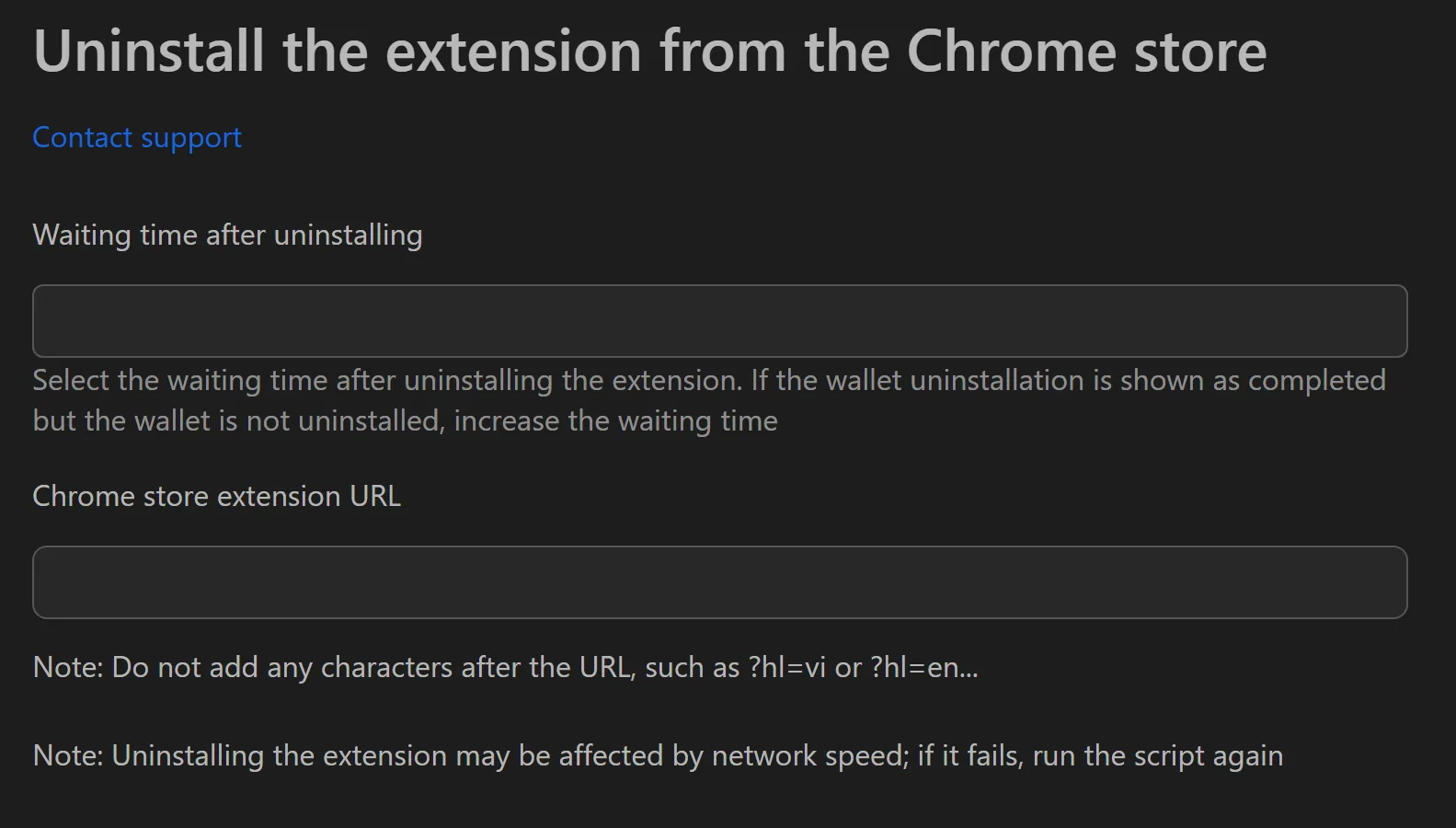Open the waiting time after uninstalling selector
The height and width of the screenshot is (828, 1456).
[x=720, y=320]
